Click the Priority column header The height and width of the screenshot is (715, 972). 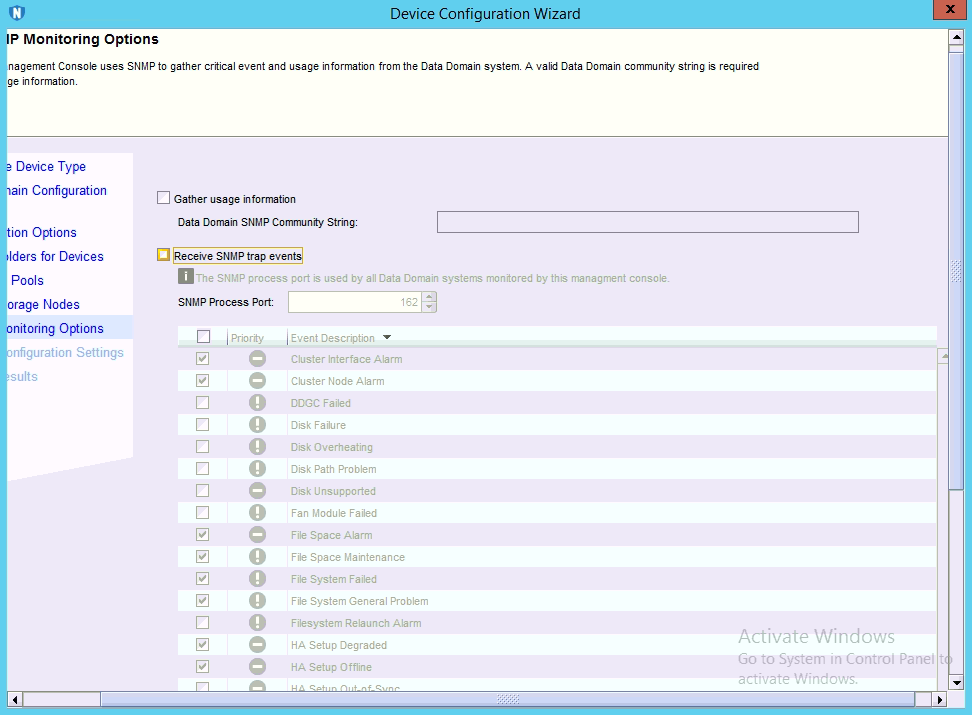[247, 338]
